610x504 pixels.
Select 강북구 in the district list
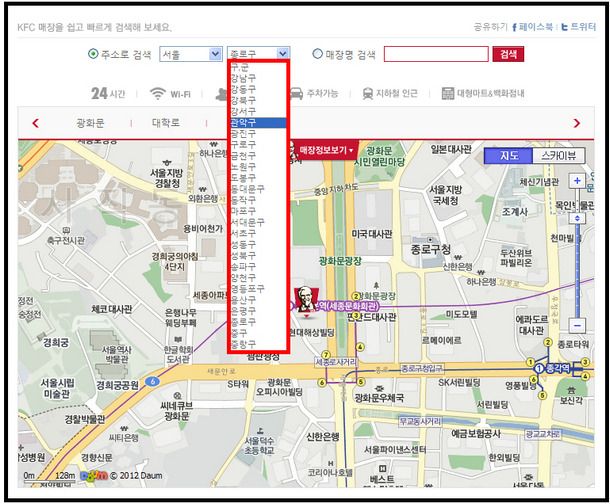click(x=258, y=100)
